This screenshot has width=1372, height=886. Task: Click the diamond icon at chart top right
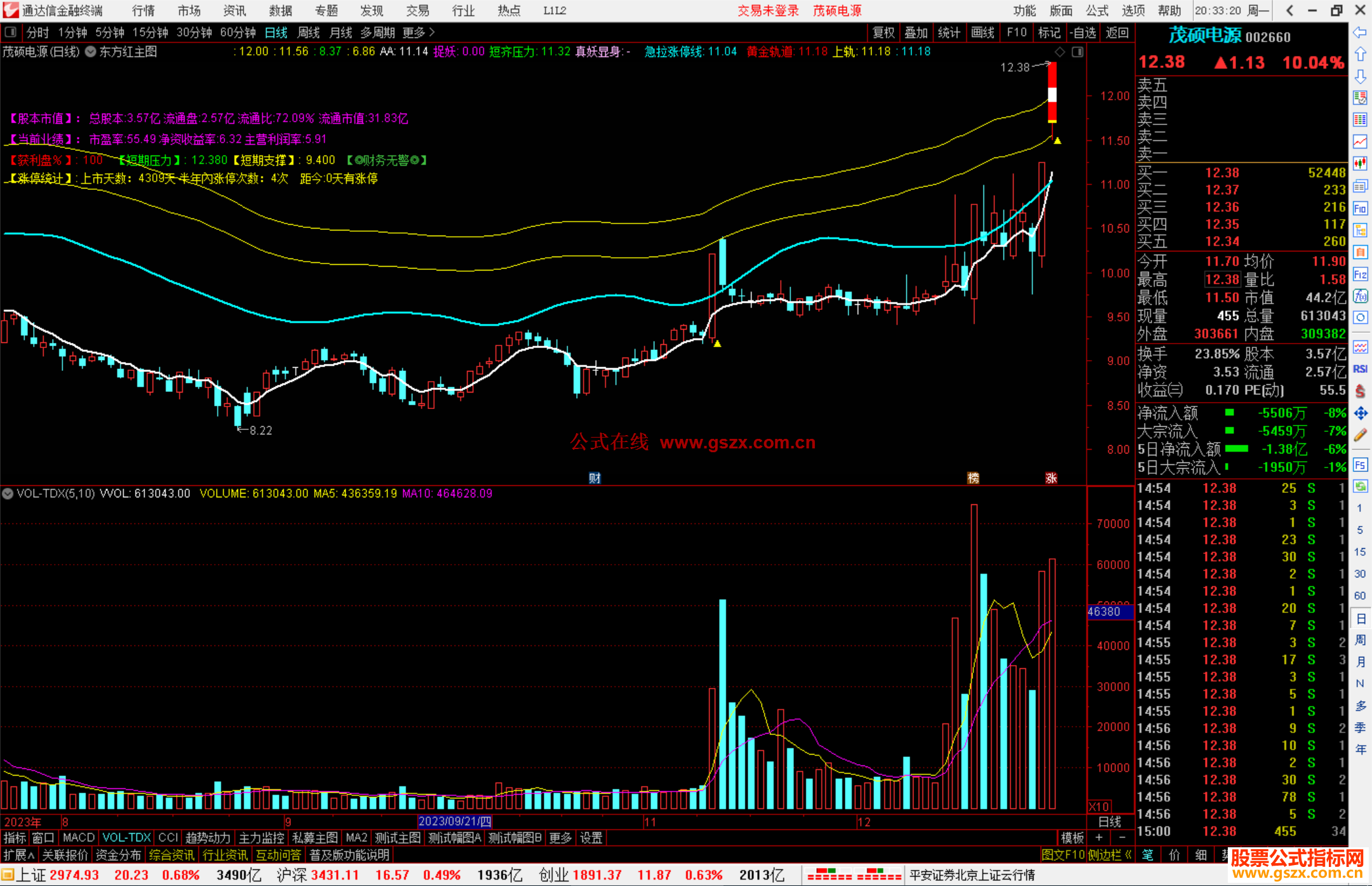pos(1059,52)
